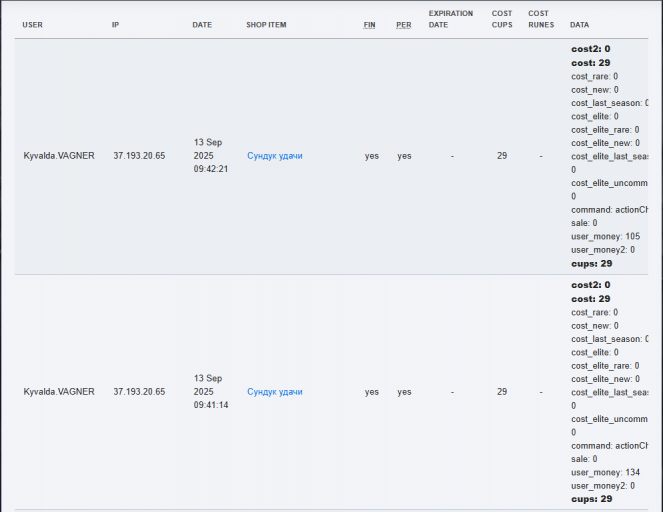Click cost2: 0 in the 09:41:14 row data
This screenshot has height=512, width=663.
point(591,285)
